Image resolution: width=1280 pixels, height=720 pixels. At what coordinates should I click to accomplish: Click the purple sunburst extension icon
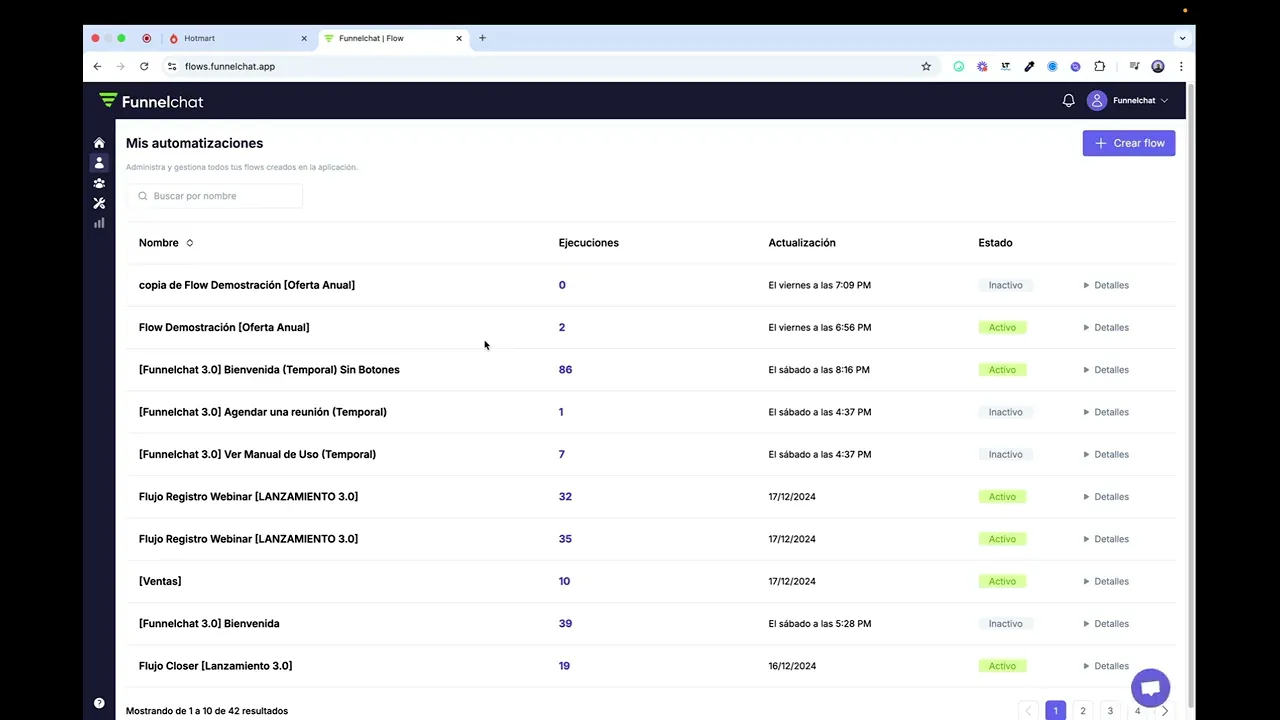pyautogui.click(x=982, y=66)
